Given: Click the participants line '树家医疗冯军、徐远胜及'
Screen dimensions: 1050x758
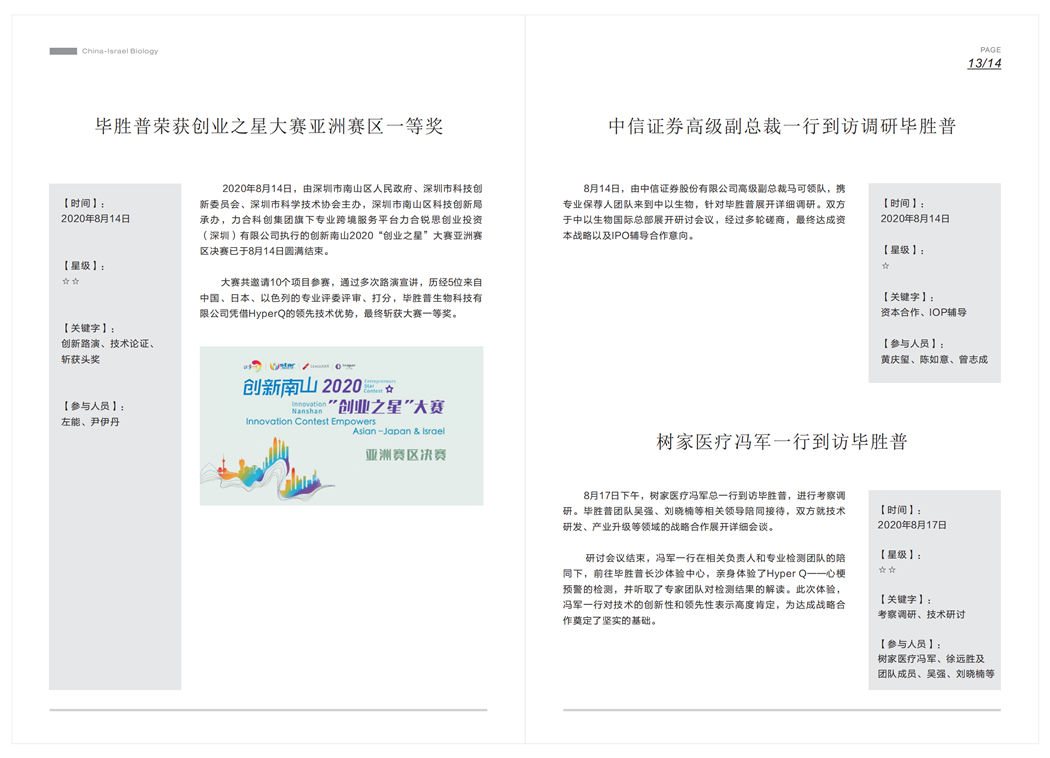Looking at the screenshot, I should (931, 659).
